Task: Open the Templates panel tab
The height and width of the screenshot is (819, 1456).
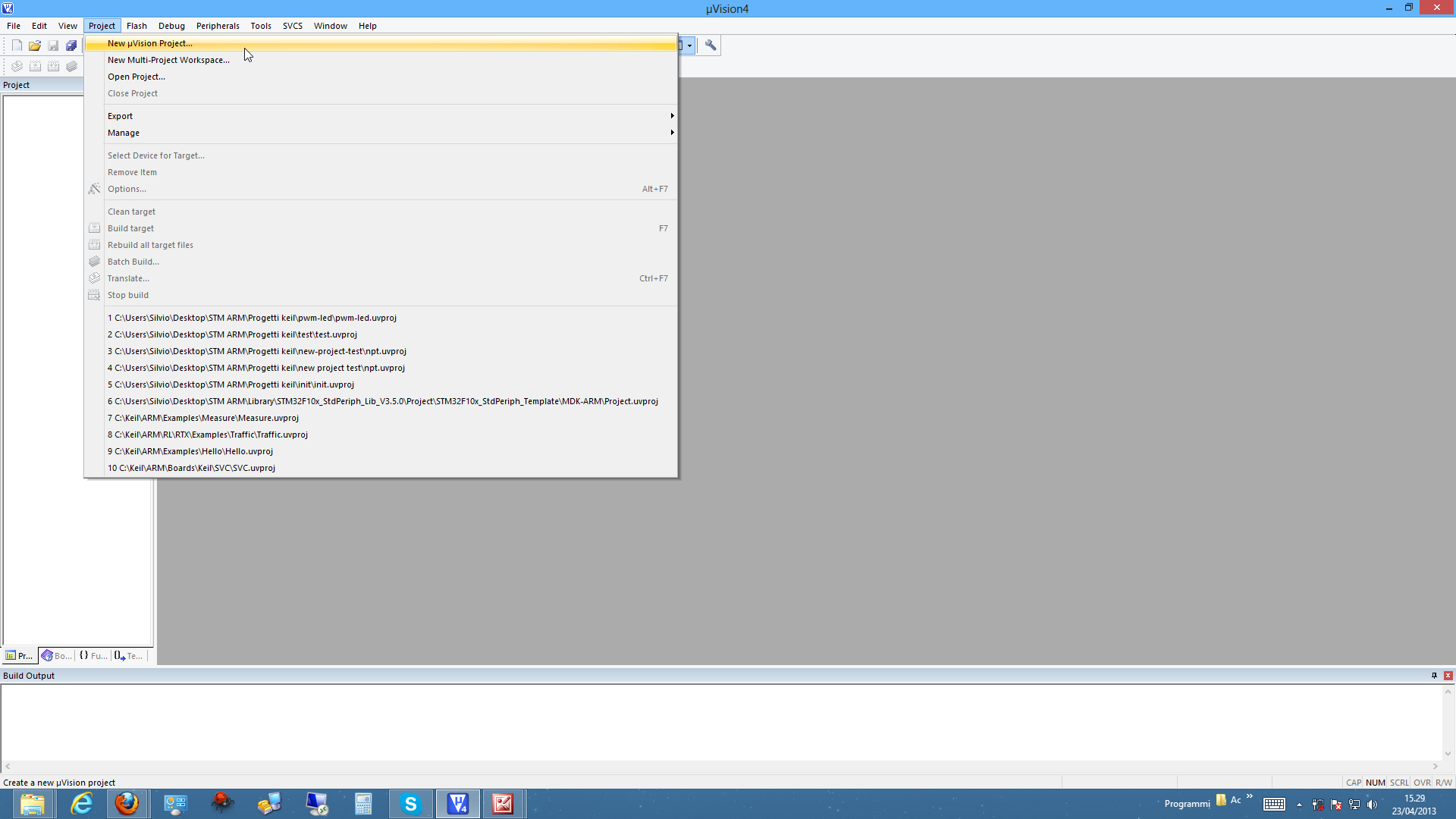Action: point(129,656)
